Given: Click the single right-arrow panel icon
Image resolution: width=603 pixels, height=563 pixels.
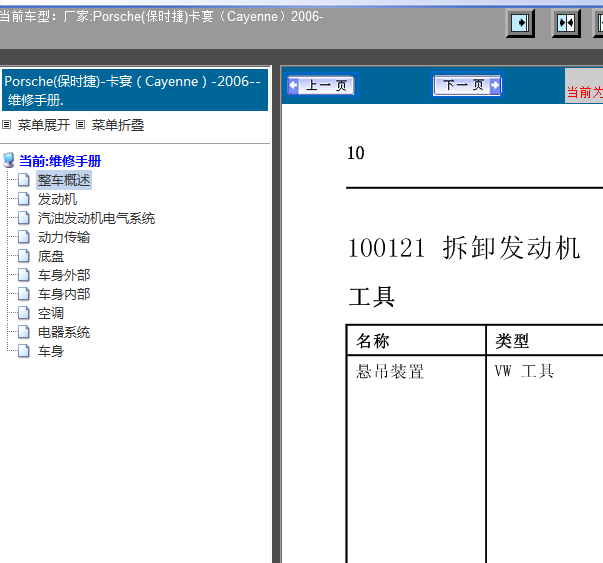Looking at the screenshot, I should click(520, 23).
